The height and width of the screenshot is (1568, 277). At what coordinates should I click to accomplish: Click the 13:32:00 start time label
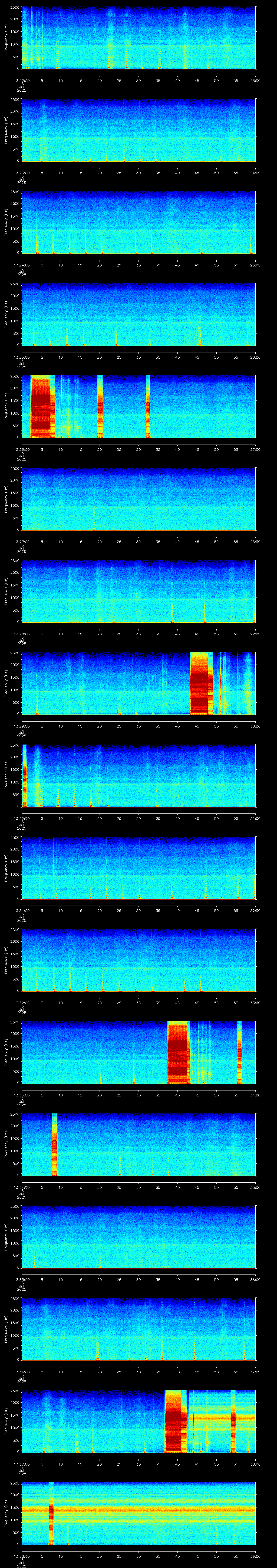click(22, 1003)
